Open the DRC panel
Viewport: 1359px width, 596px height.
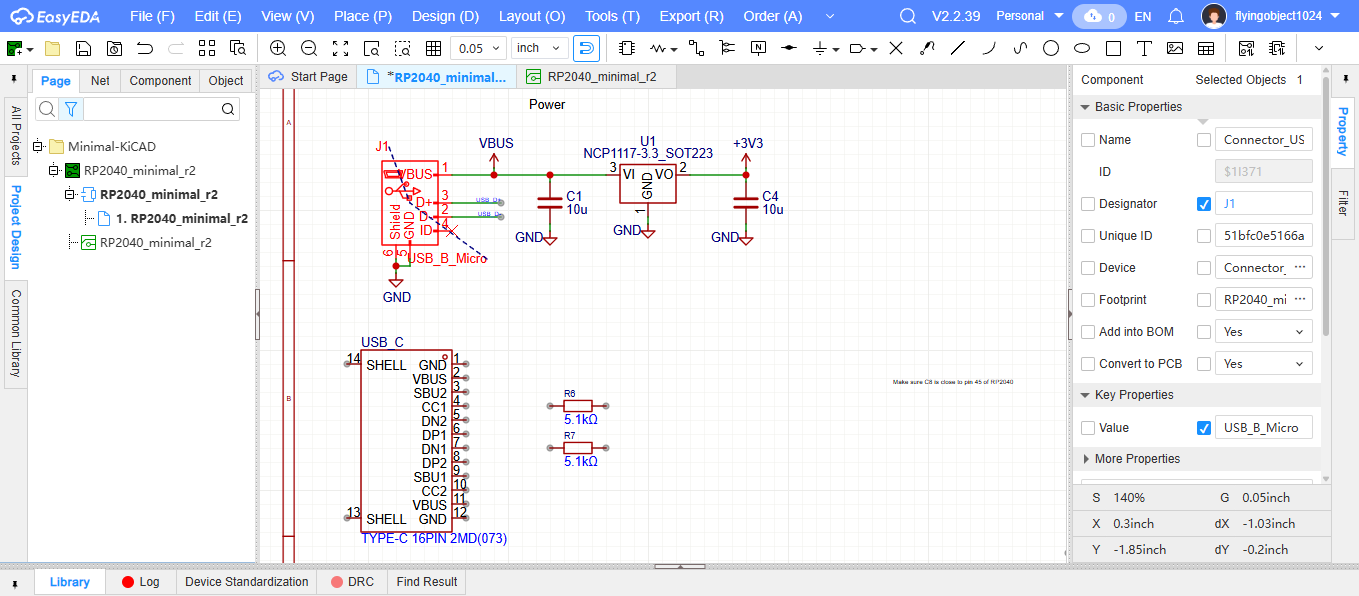click(x=351, y=582)
